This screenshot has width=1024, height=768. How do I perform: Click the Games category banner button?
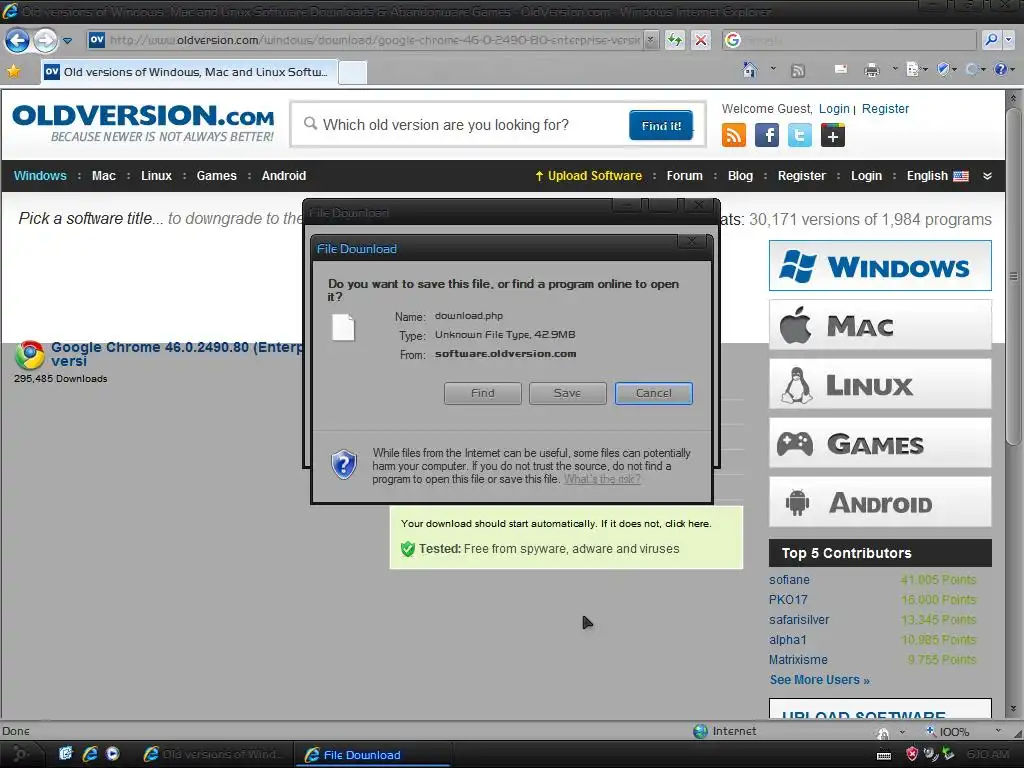click(880, 443)
